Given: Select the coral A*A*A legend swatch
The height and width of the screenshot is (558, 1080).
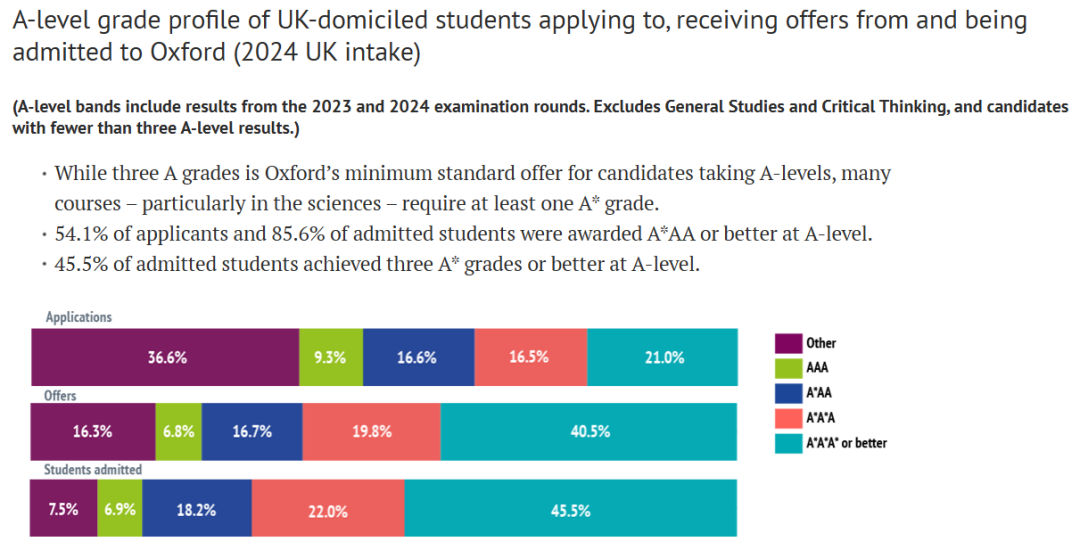Looking at the screenshot, I should (789, 417).
